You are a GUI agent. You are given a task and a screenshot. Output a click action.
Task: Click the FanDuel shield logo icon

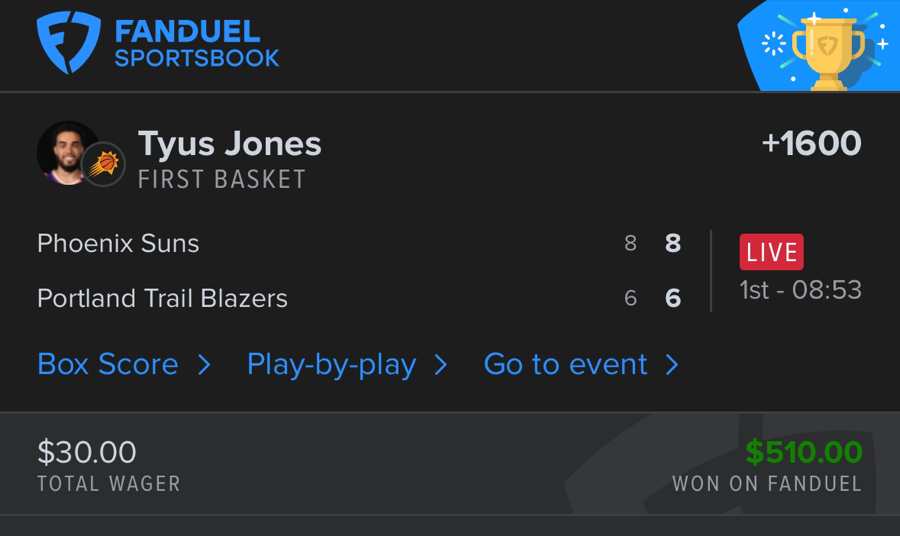(68, 42)
